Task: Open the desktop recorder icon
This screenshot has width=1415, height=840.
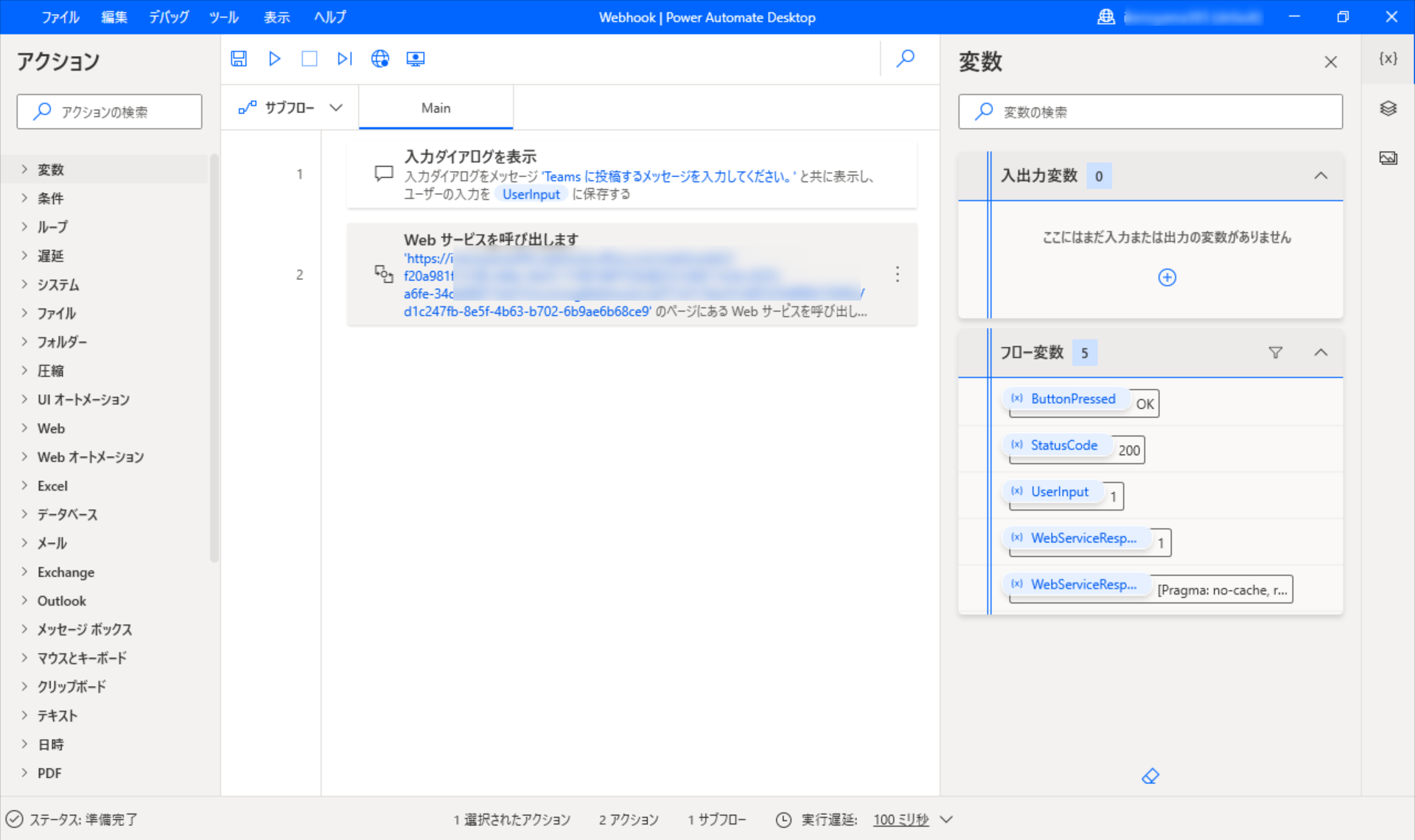Action: pyautogui.click(x=416, y=59)
